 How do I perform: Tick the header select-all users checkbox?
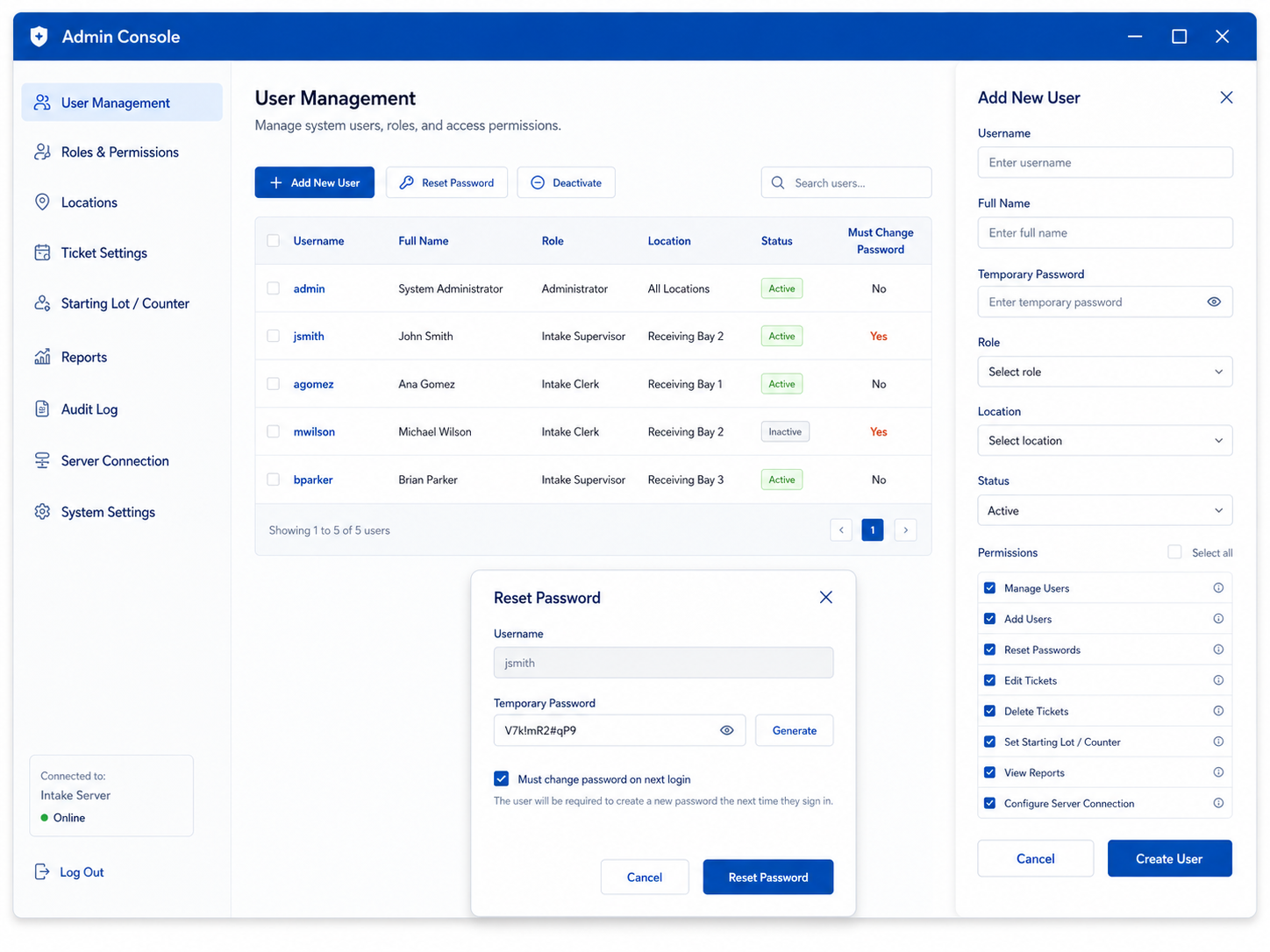(274, 240)
